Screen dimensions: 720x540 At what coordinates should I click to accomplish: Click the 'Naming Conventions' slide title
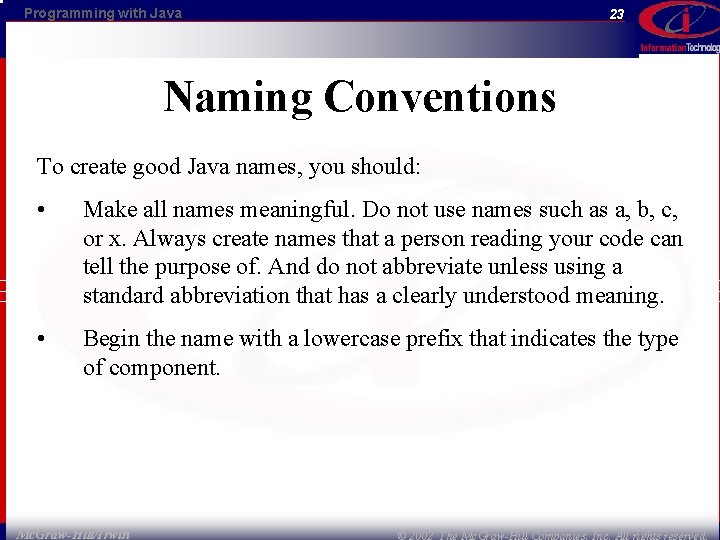360,97
